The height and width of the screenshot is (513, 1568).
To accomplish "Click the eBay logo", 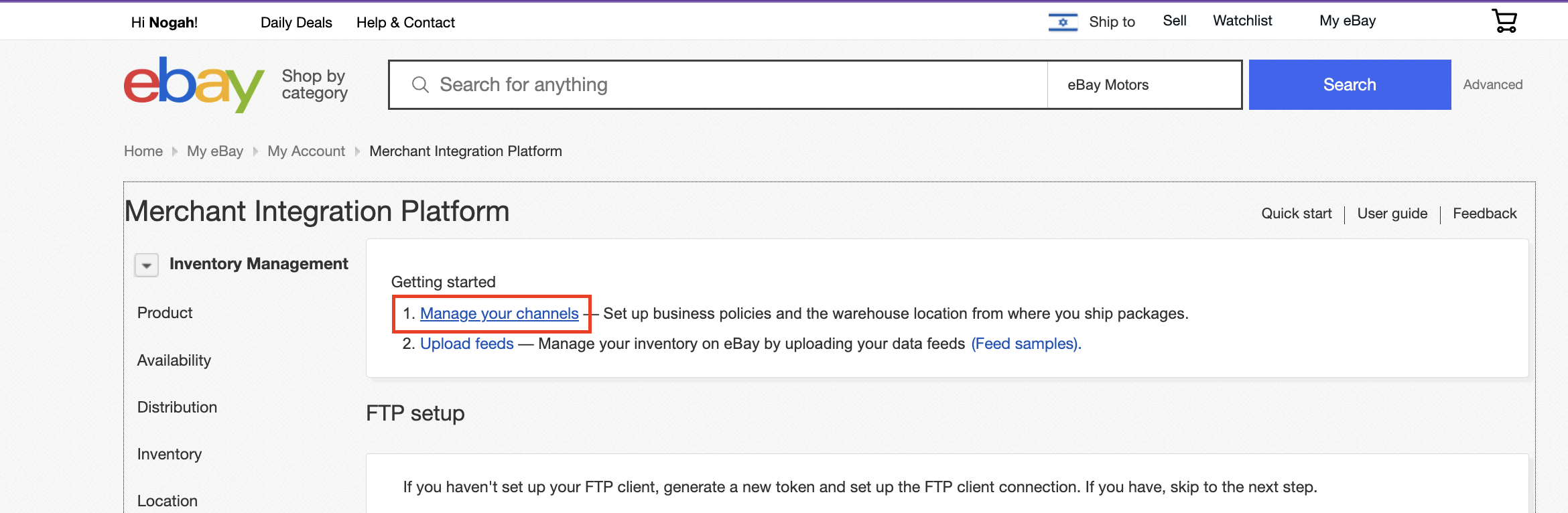I will (x=194, y=84).
